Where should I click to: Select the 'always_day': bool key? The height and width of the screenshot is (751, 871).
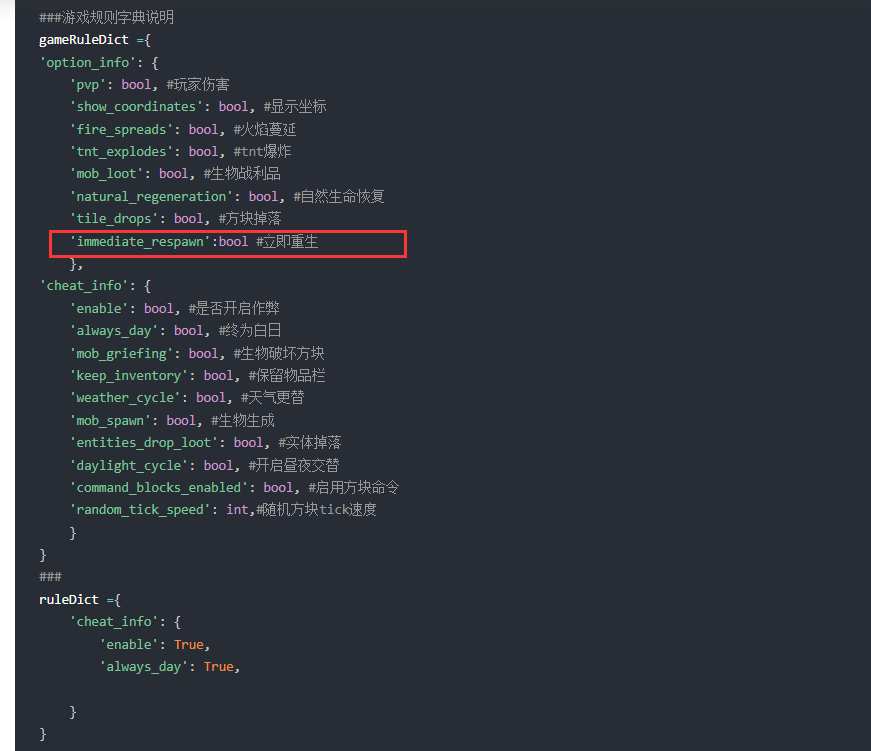click(113, 331)
